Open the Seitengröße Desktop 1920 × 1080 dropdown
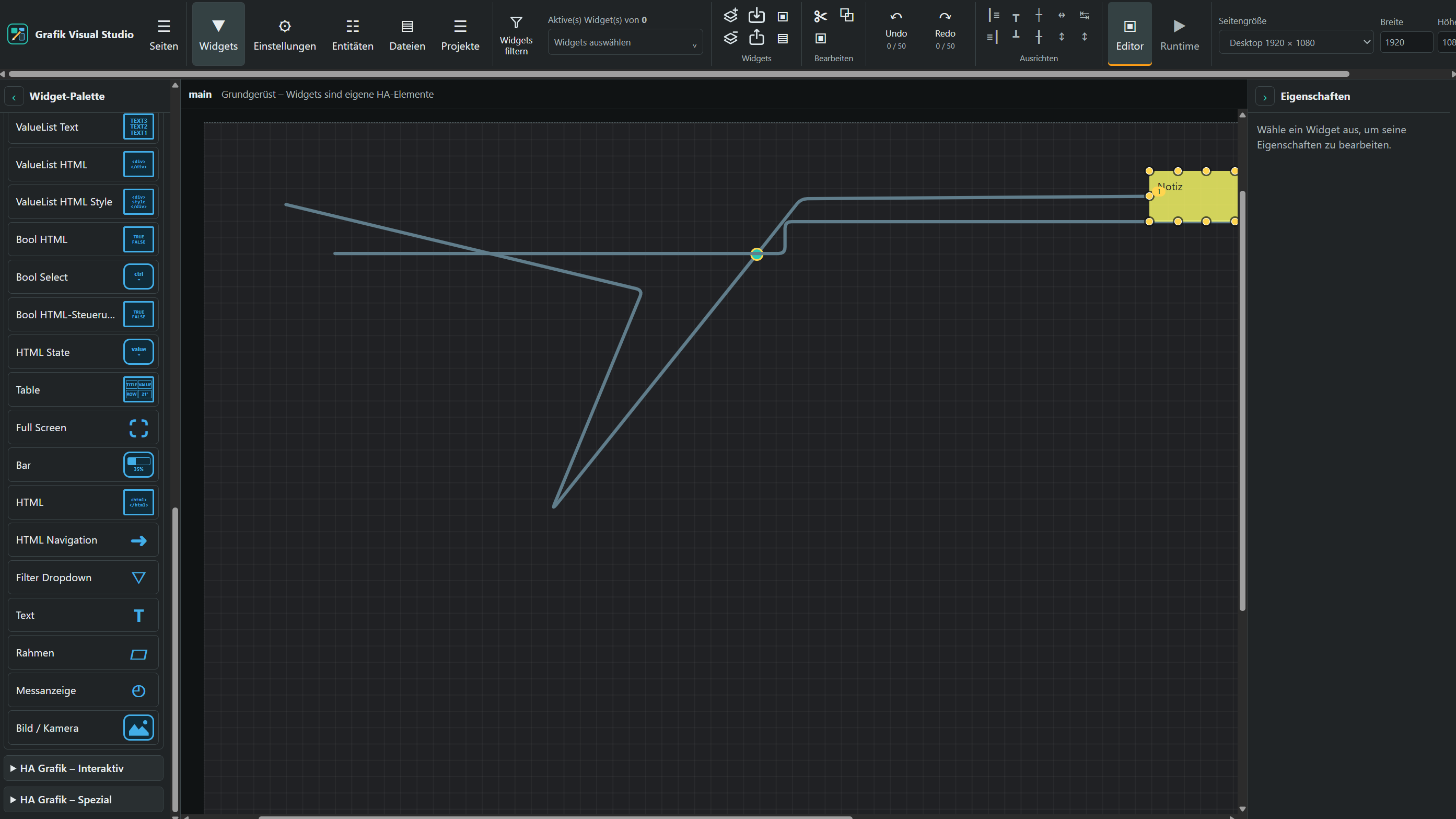The width and height of the screenshot is (1456, 819). [1296, 42]
